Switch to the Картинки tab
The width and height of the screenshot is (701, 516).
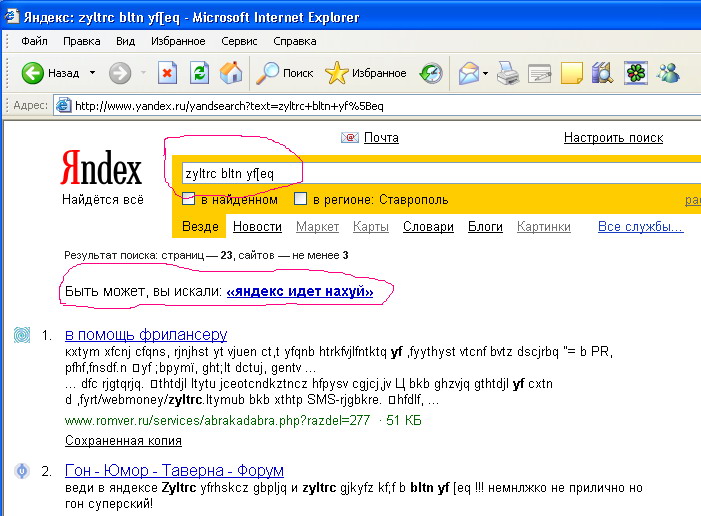click(544, 227)
